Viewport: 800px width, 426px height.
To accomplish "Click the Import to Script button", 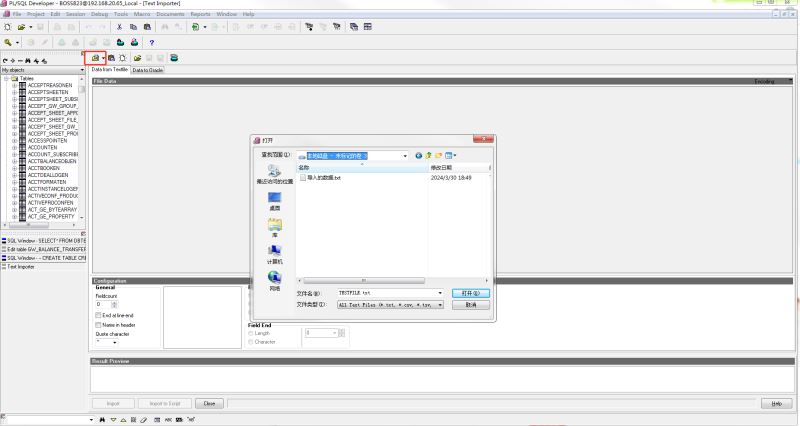I will coord(165,403).
